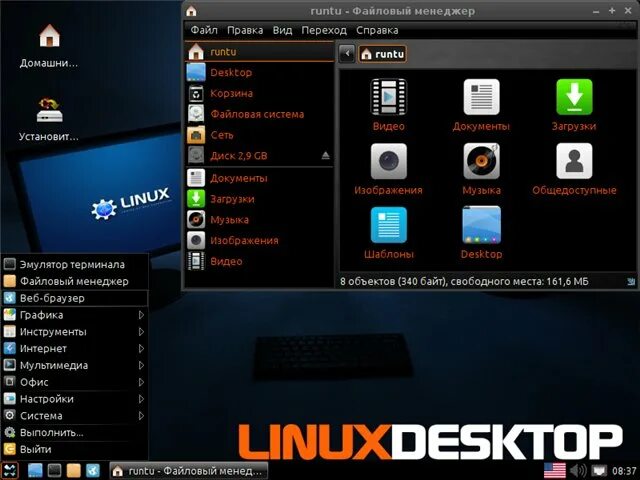This screenshot has height=480, width=640.
Task: Select Диск 2,9 GB in the sidebar
Action: pyautogui.click(x=260, y=156)
